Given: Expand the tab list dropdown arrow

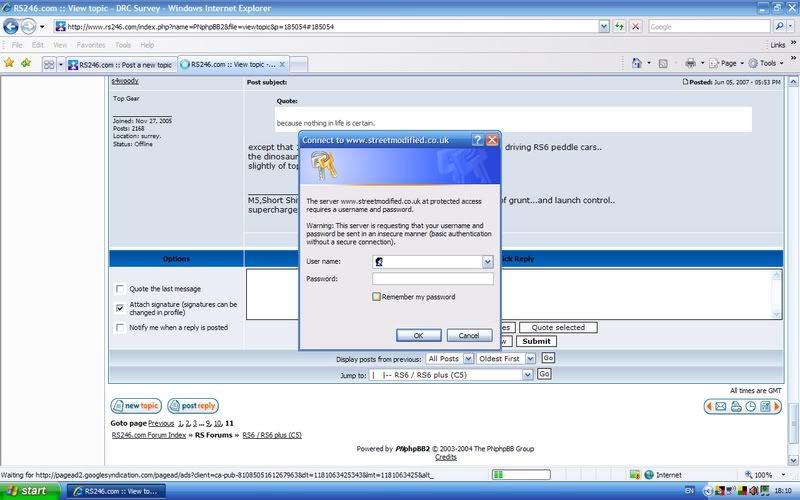Looking at the screenshot, I should tap(61, 64).
